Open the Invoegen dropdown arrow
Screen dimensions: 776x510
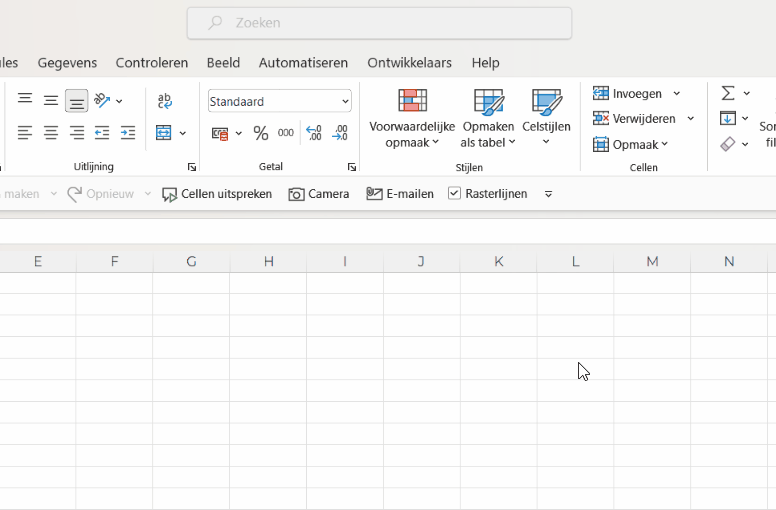click(x=677, y=93)
